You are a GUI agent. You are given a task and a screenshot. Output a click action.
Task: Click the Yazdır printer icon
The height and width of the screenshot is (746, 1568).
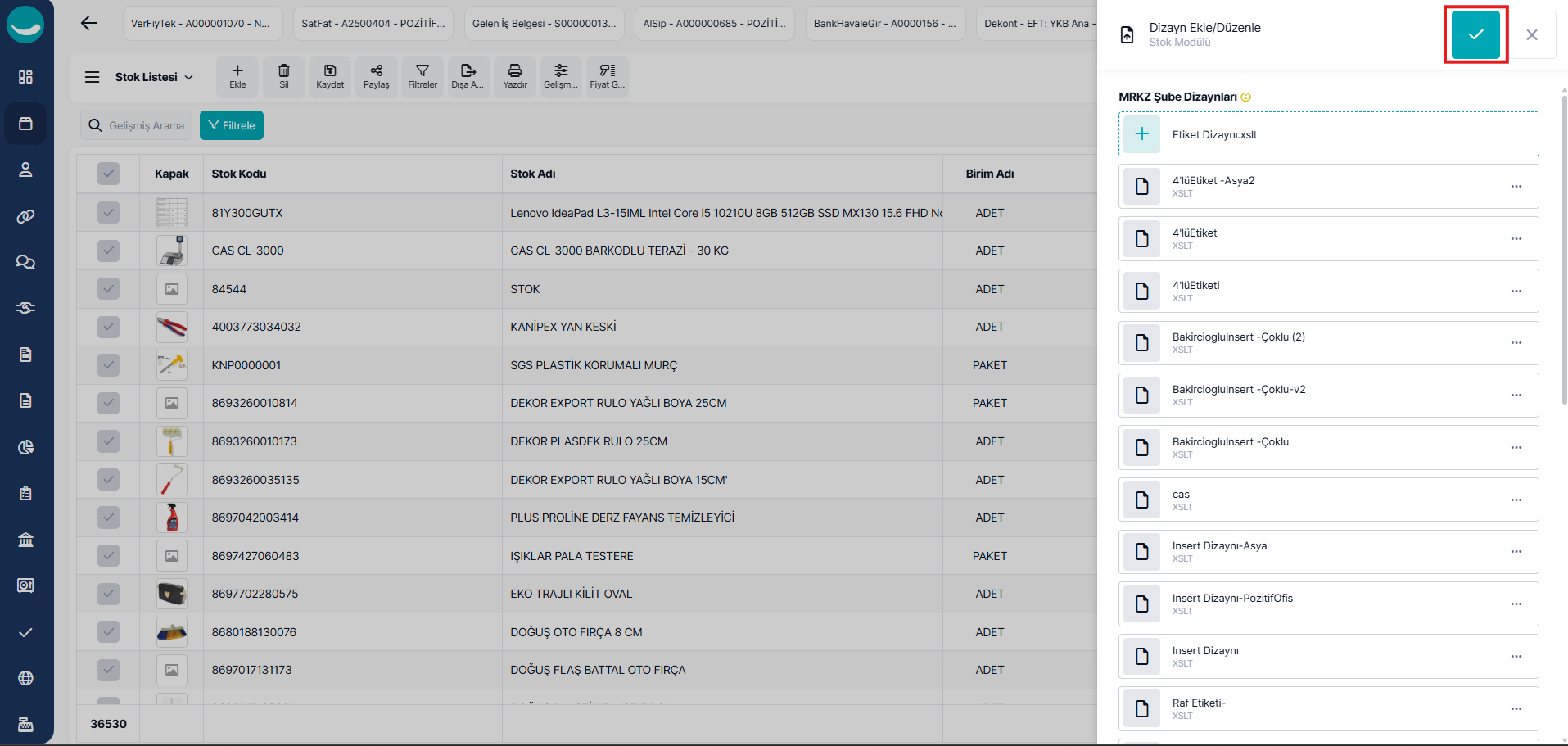[515, 76]
